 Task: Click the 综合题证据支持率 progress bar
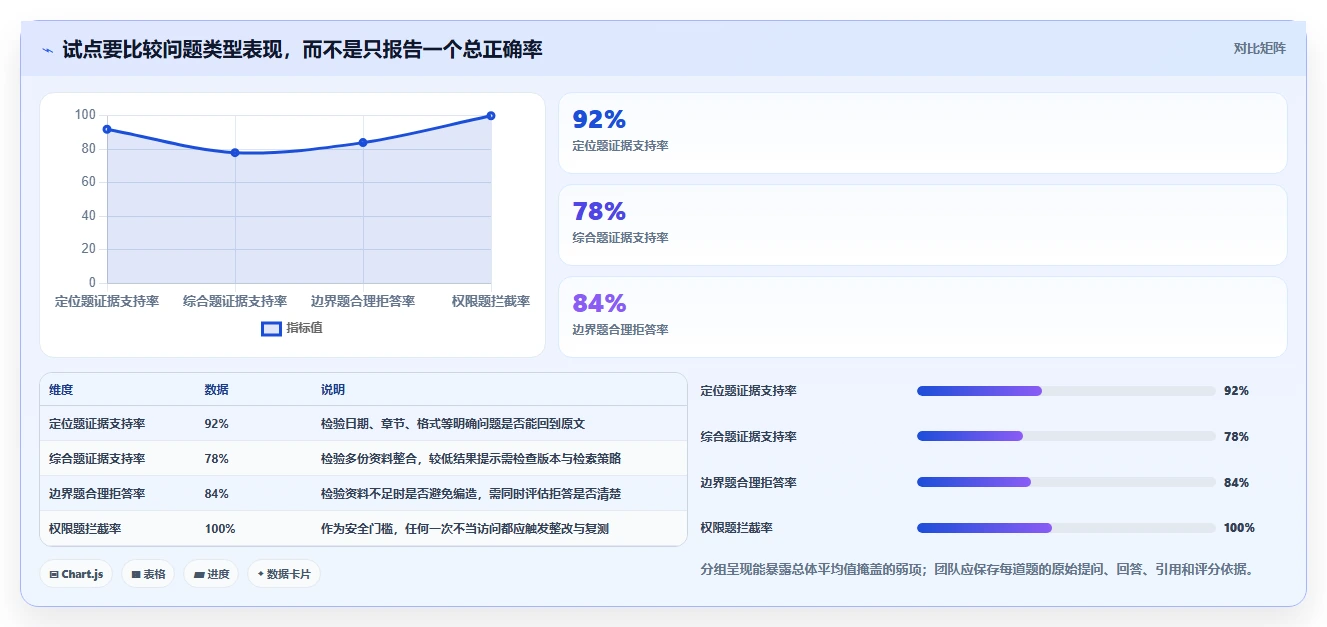[1066, 436]
